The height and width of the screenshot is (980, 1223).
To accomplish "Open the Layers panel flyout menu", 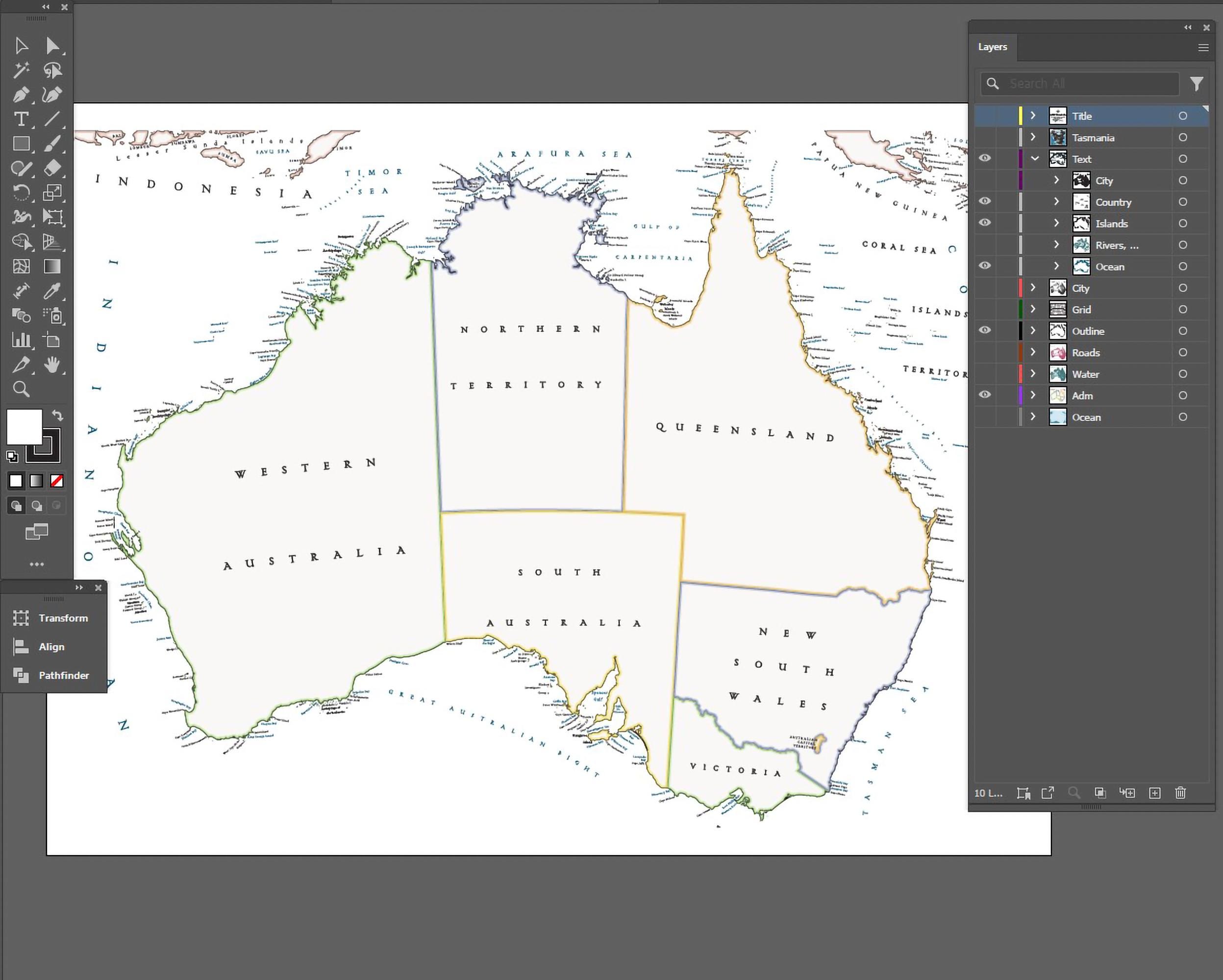I will pos(1203,48).
